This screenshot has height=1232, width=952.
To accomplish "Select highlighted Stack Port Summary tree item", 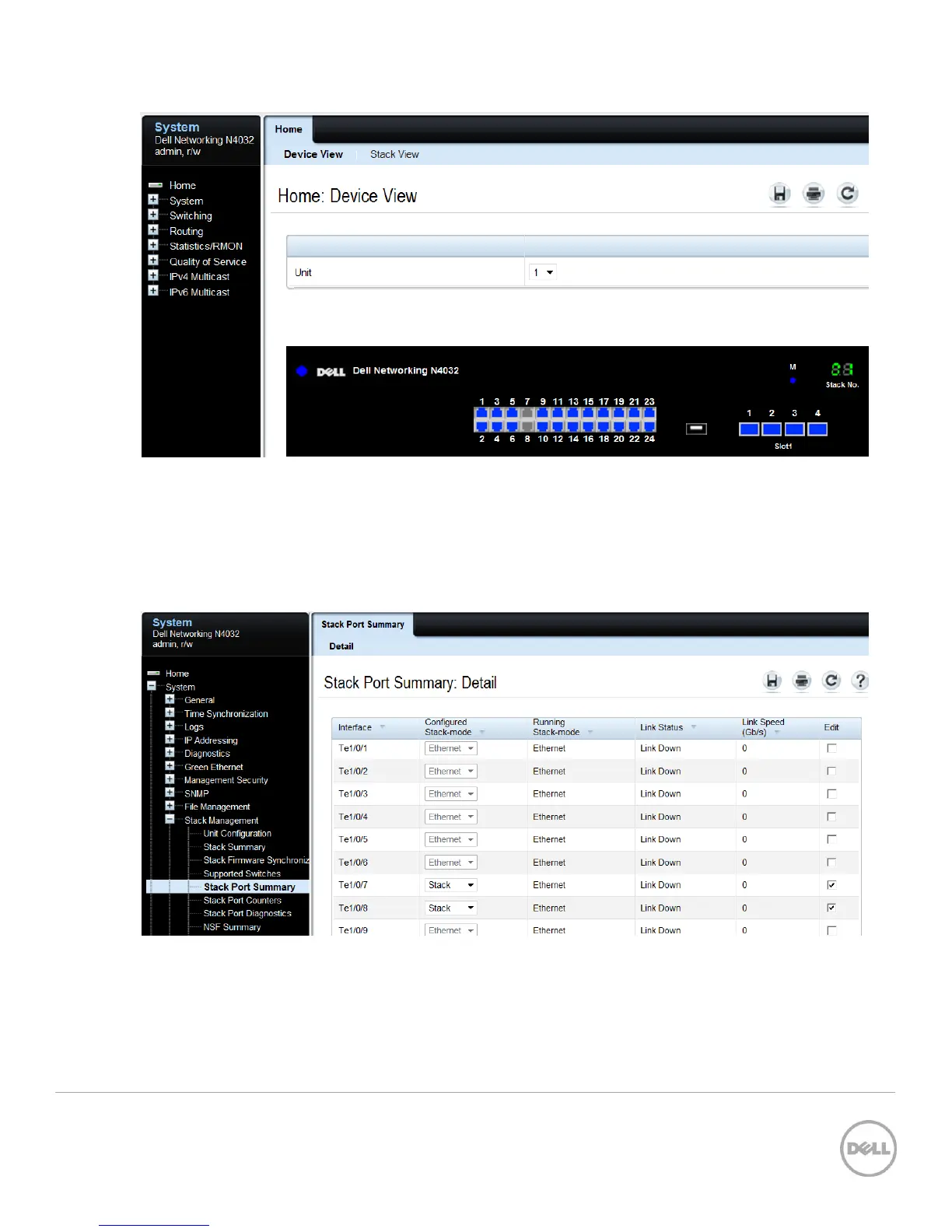I will click(x=250, y=887).
